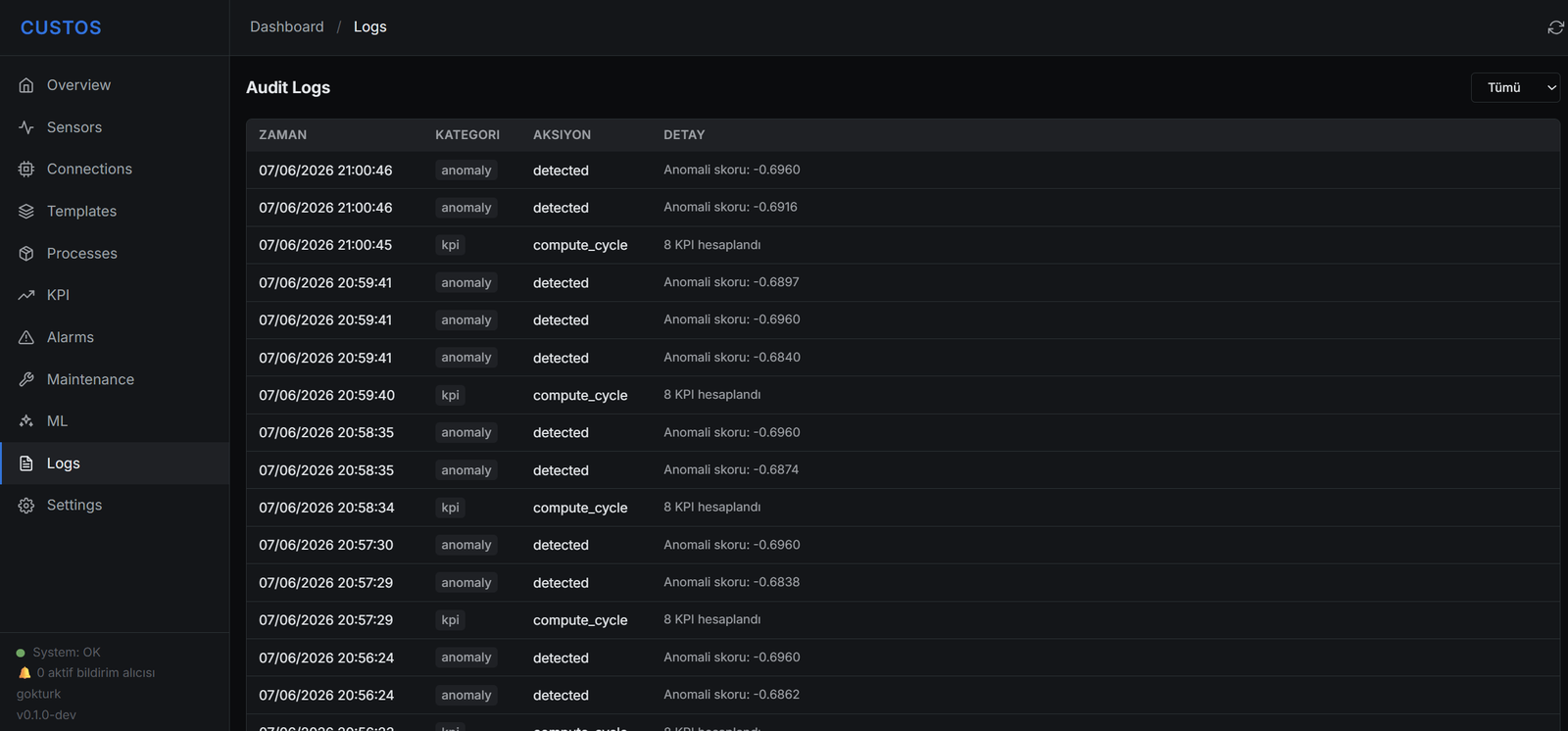Open the Tümü category filter dropdown
Image resolution: width=1568 pixels, height=731 pixels.
coord(1515,87)
